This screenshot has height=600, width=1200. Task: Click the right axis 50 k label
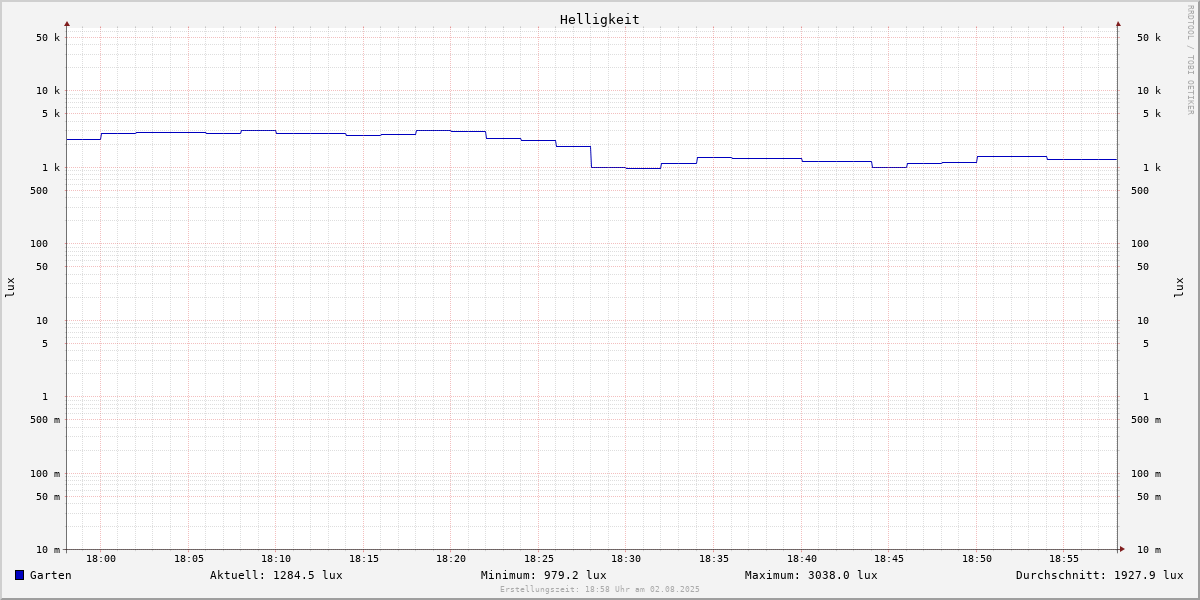(x=1149, y=38)
